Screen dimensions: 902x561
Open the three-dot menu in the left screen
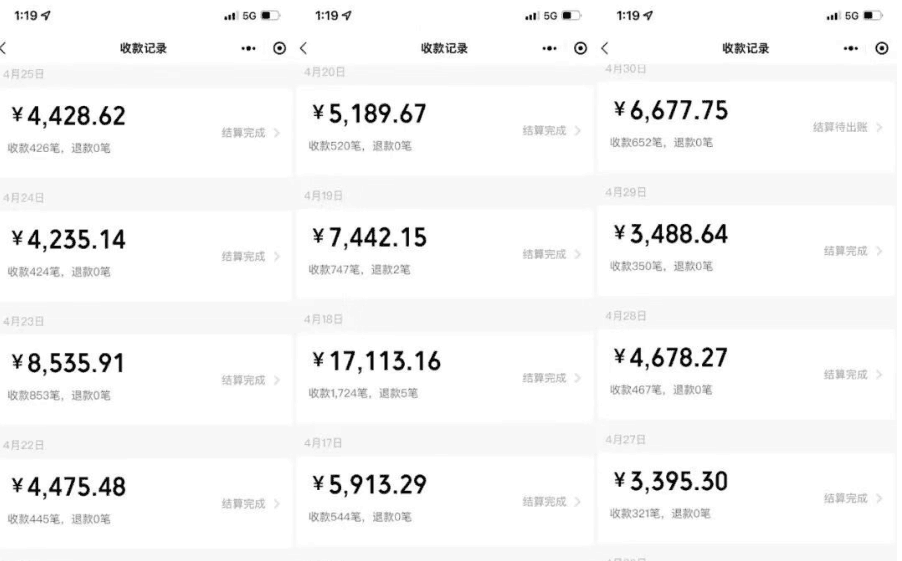tap(249, 48)
